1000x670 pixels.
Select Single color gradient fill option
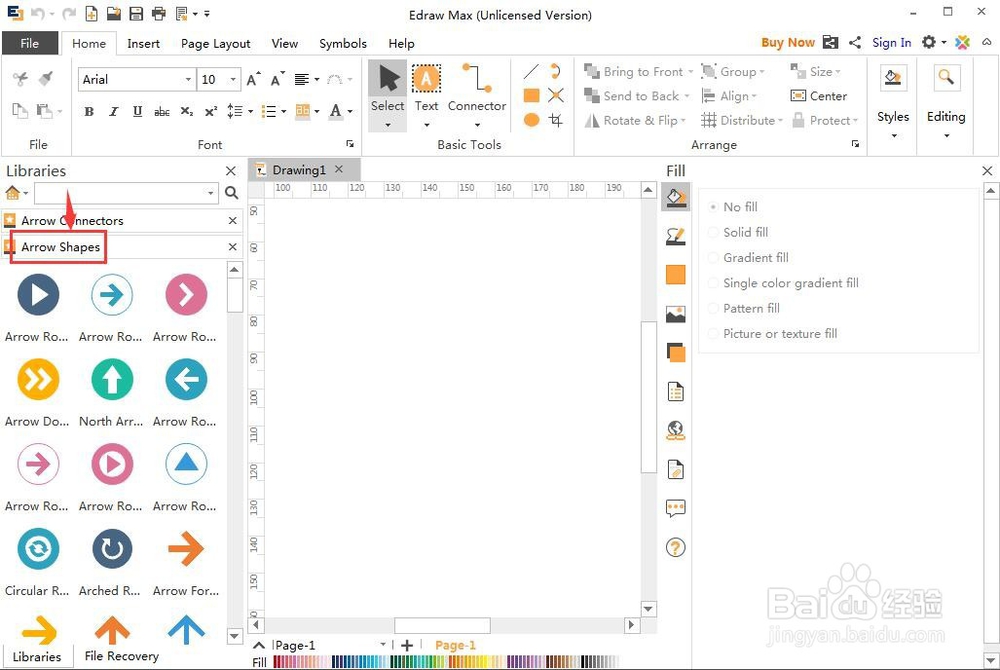point(714,283)
